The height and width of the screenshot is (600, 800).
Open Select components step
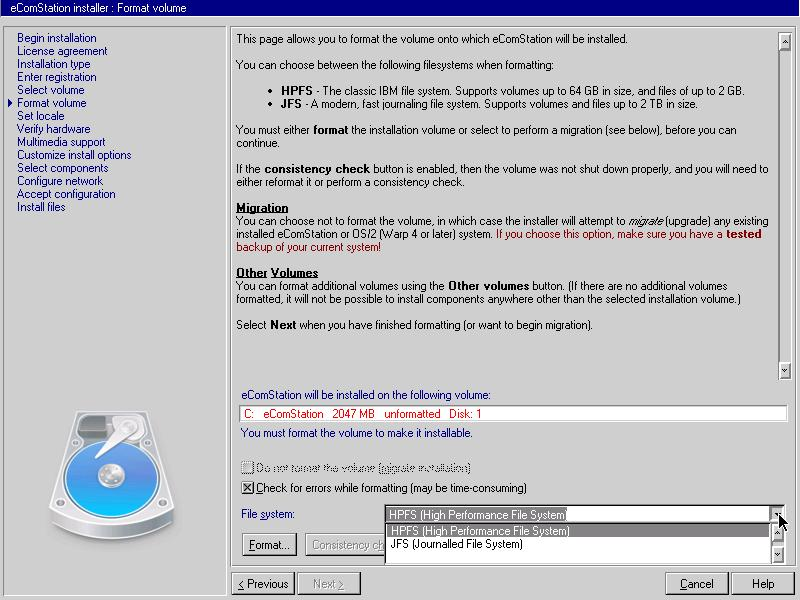(x=63, y=168)
